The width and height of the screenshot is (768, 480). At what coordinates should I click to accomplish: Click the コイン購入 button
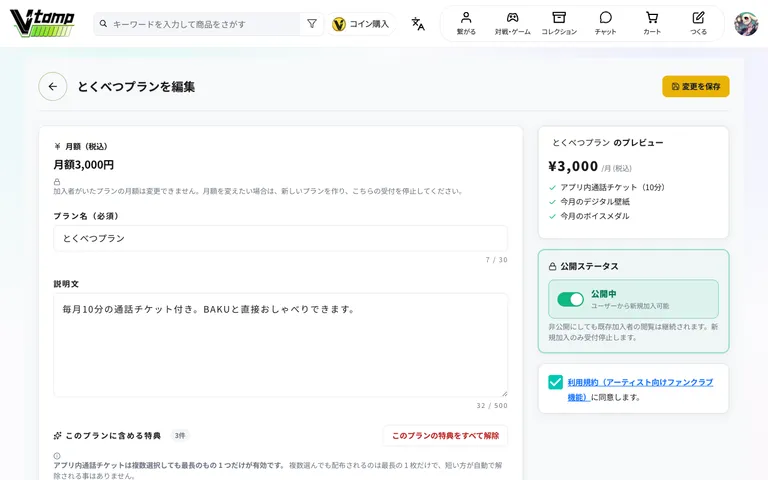click(360, 24)
